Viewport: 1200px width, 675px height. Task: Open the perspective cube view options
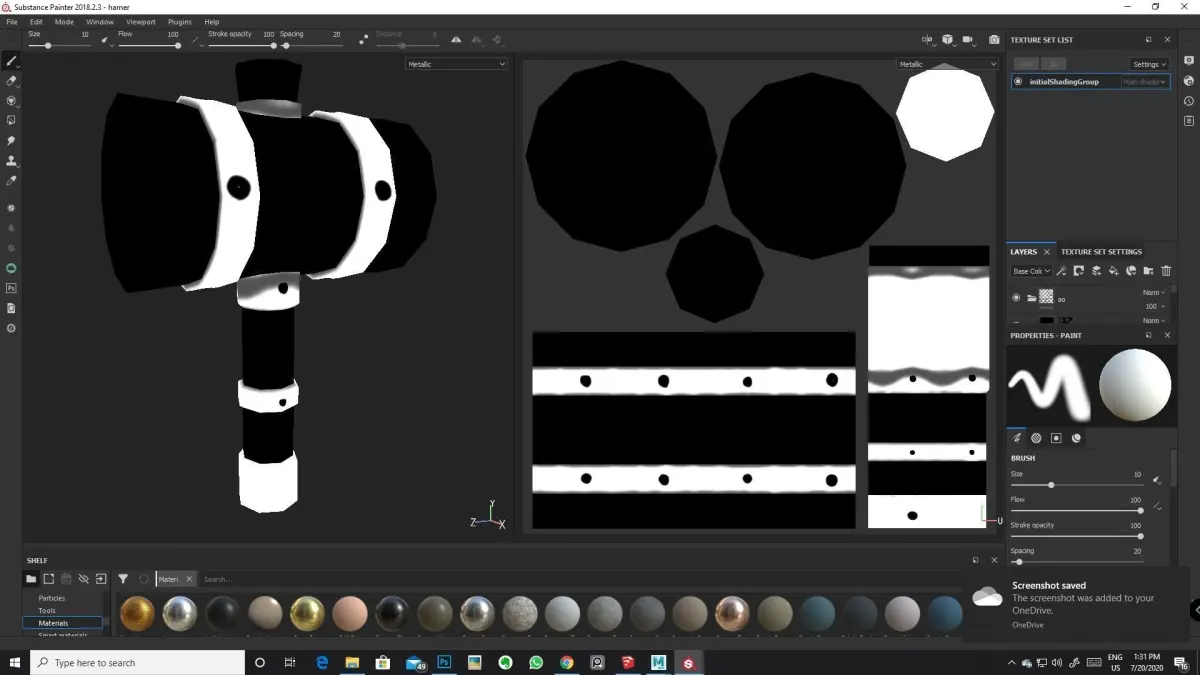click(947, 40)
